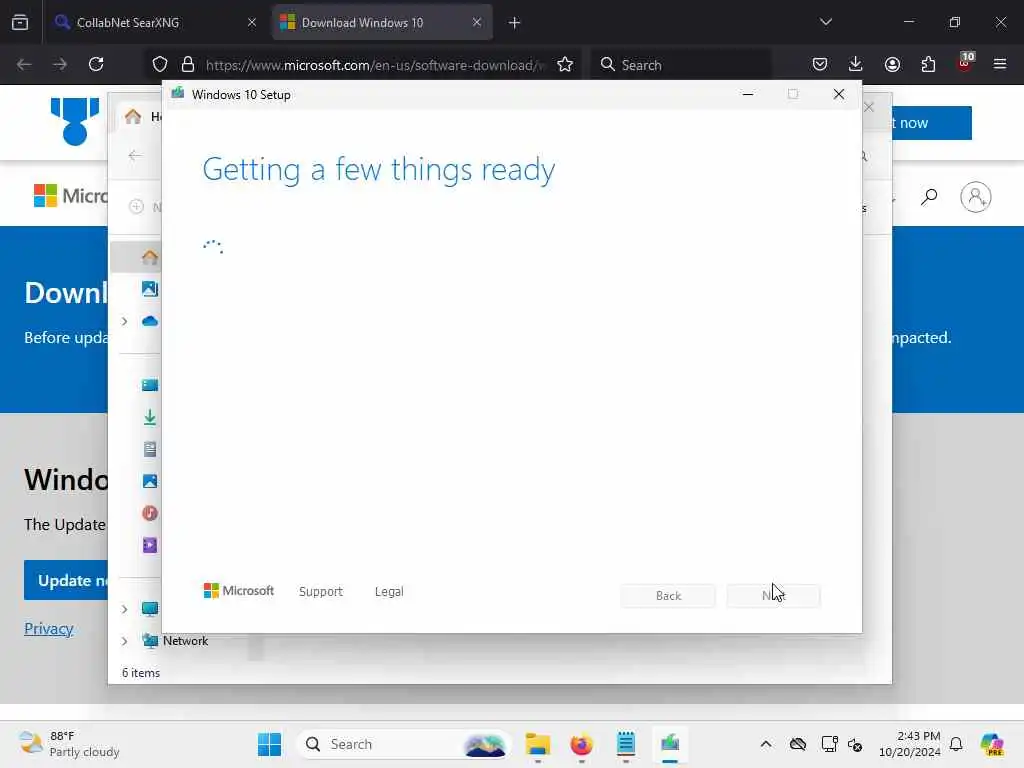This screenshot has width=1024, height=768.
Task: Open the Desktop folder in File Explorer sidebar
Action: [x=150, y=385]
